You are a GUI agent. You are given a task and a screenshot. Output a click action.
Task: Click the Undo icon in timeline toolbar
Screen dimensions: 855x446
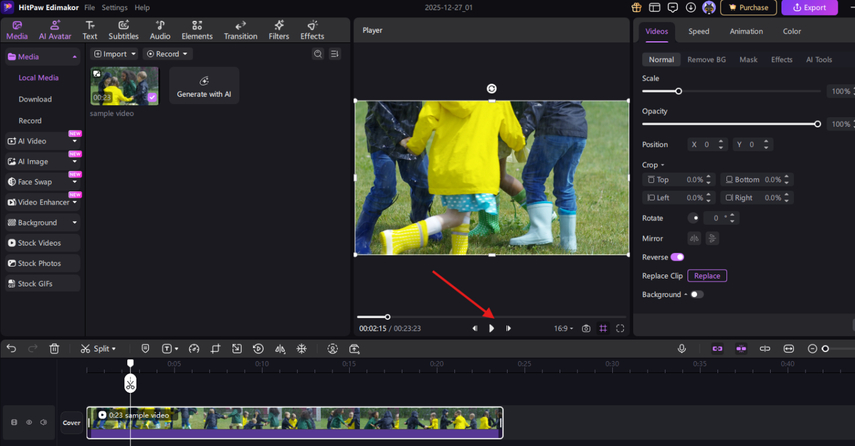11,349
